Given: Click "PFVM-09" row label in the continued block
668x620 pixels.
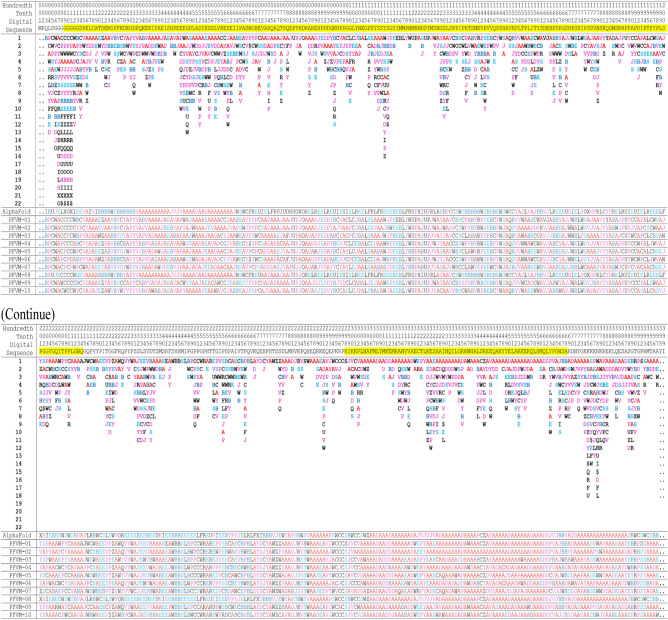Looking at the screenshot, I should tap(20, 606).
